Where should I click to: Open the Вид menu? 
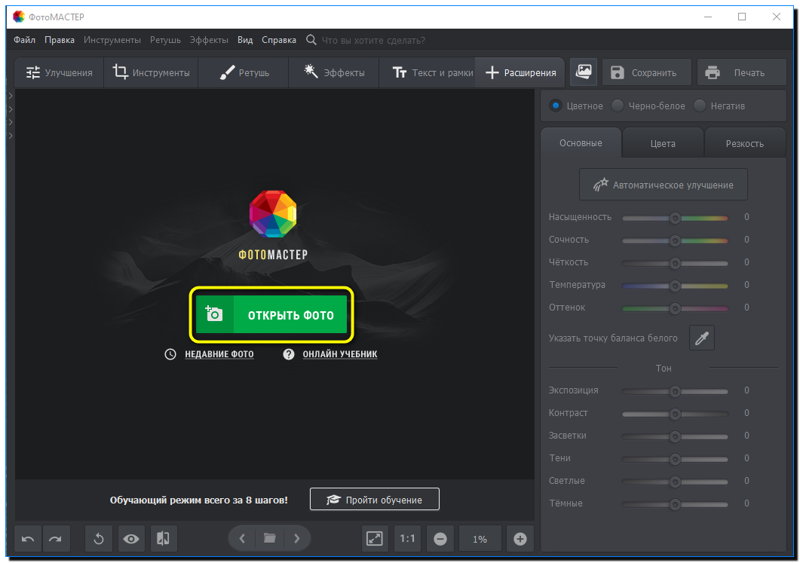pos(245,40)
